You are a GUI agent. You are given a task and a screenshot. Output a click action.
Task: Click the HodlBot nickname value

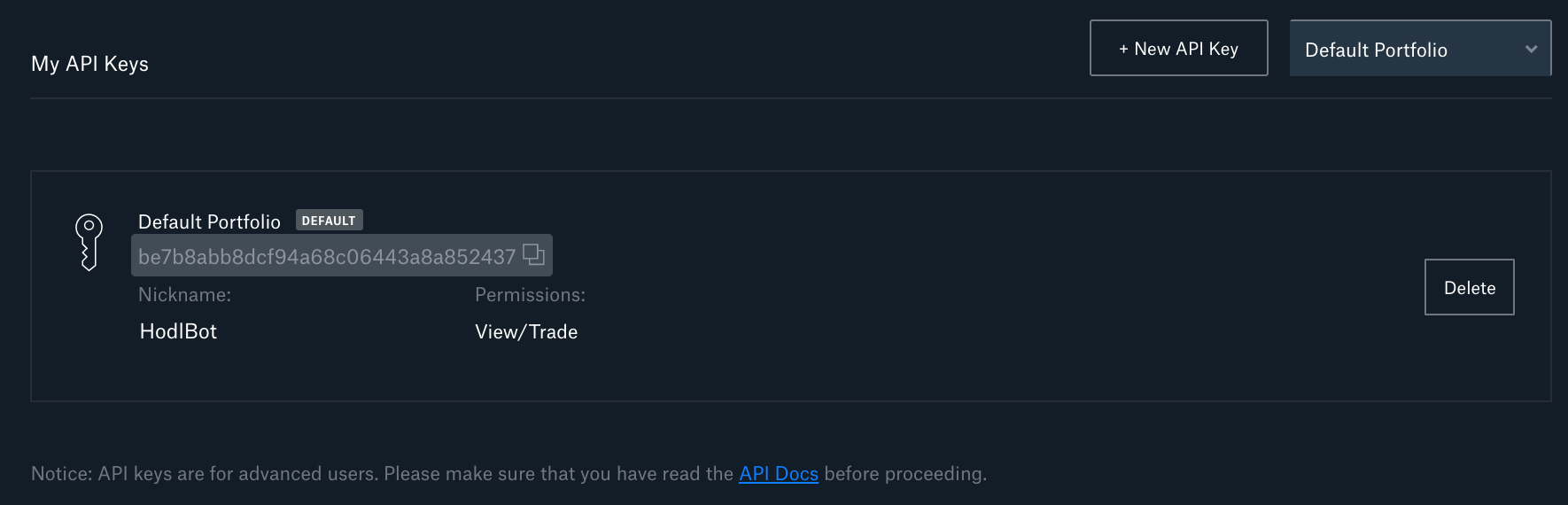[x=178, y=331]
